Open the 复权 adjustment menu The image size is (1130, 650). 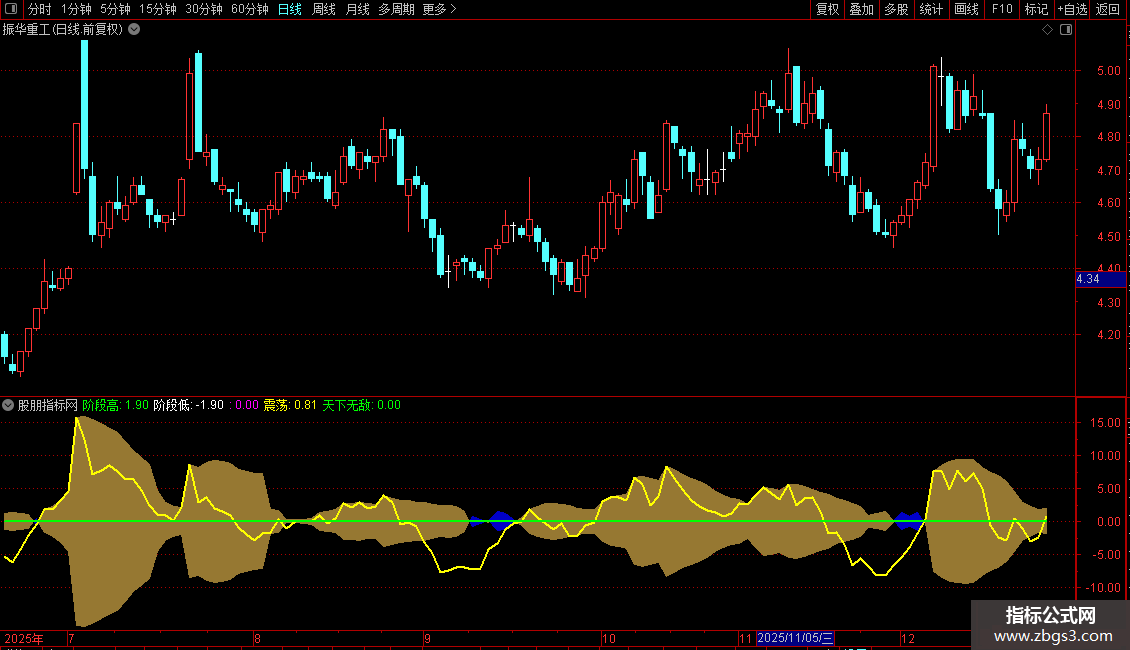827,9
